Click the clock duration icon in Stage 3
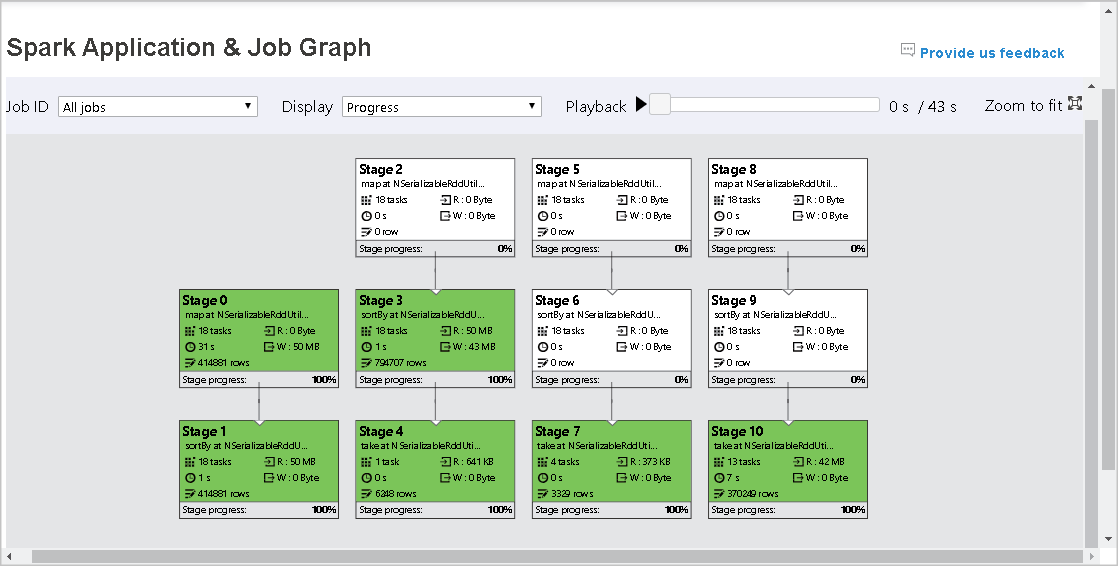The width and height of the screenshot is (1118, 566). [x=366, y=347]
